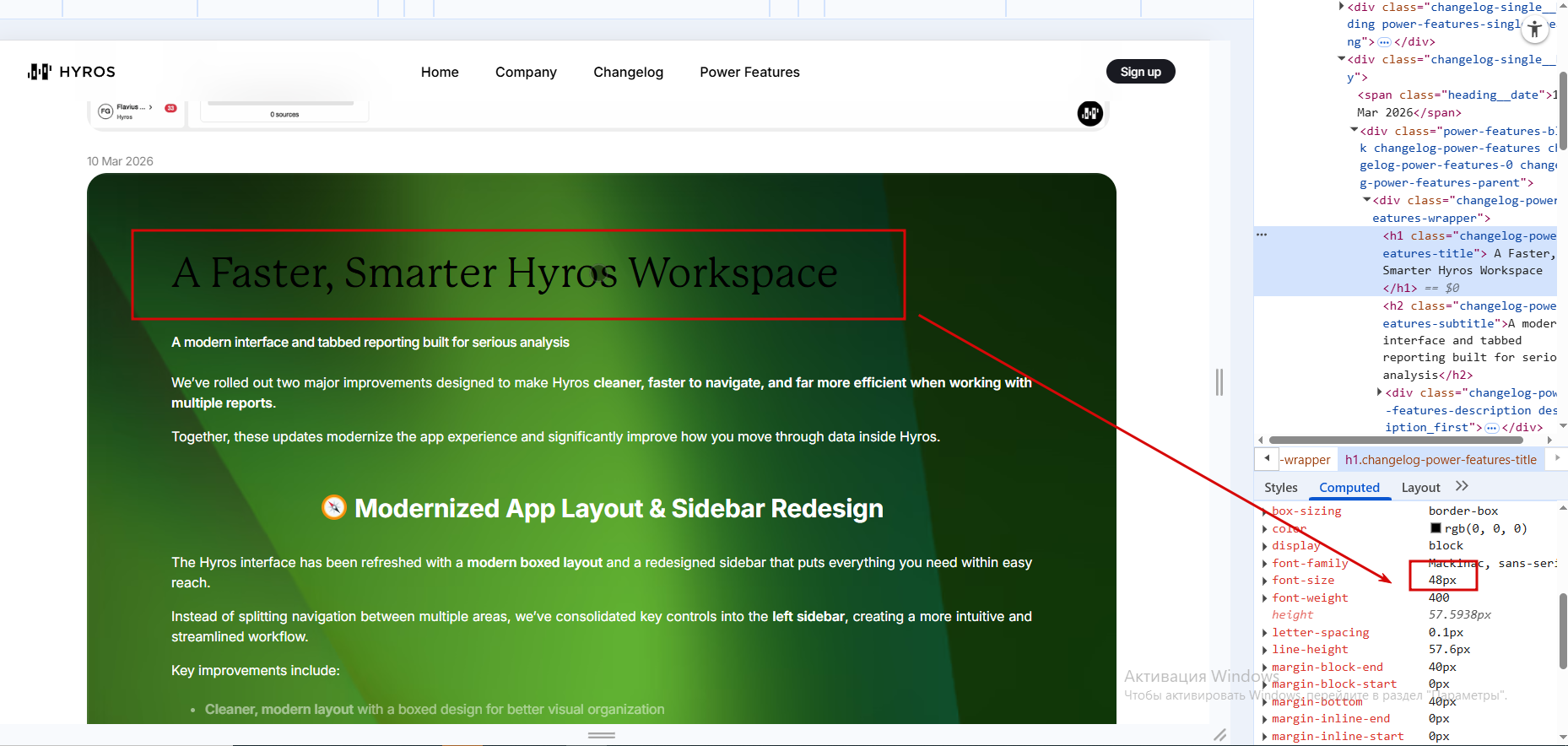This screenshot has width=1568, height=746.
Task: Click the bottom viewport drag handle
Action: [602, 736]
